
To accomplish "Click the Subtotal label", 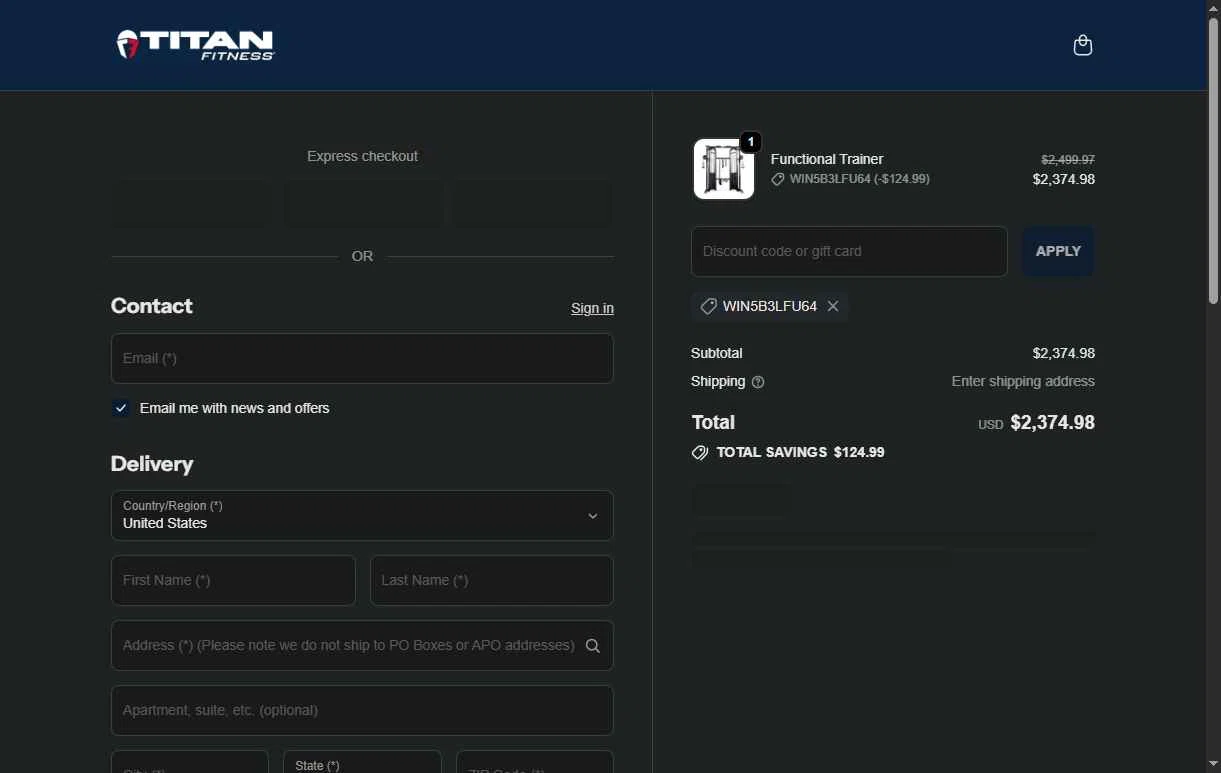I will click(717, 353).
